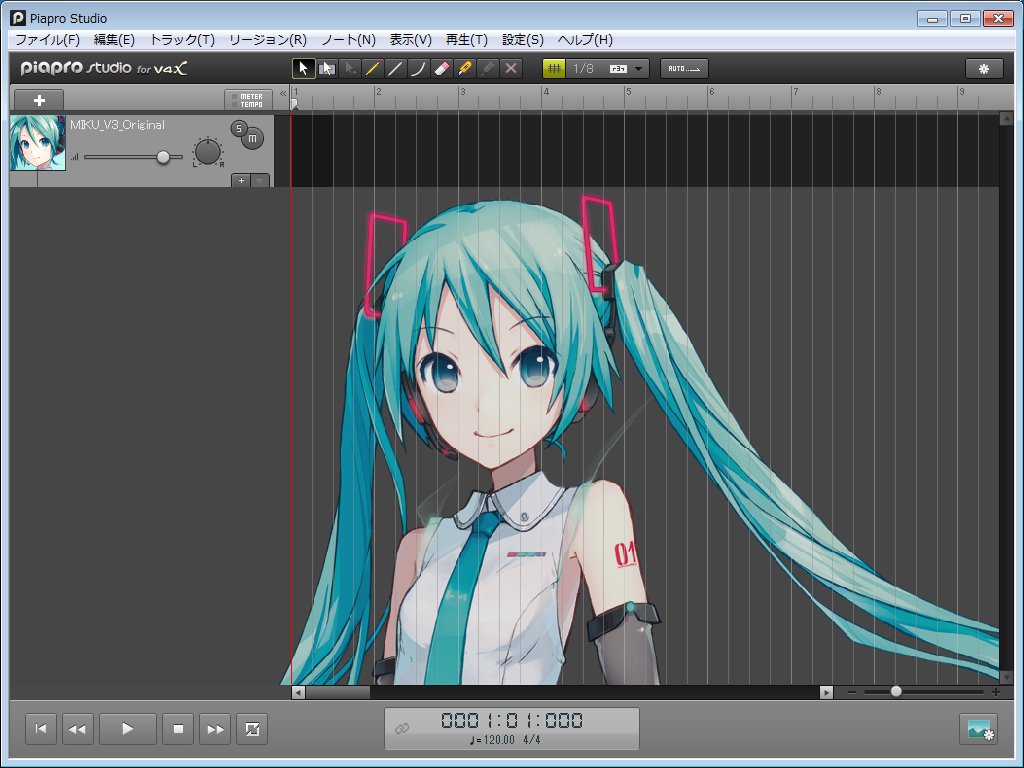The image size is (1024, 768).
Task: Click the return to start transport button
Action: click(x=40, y=729)
